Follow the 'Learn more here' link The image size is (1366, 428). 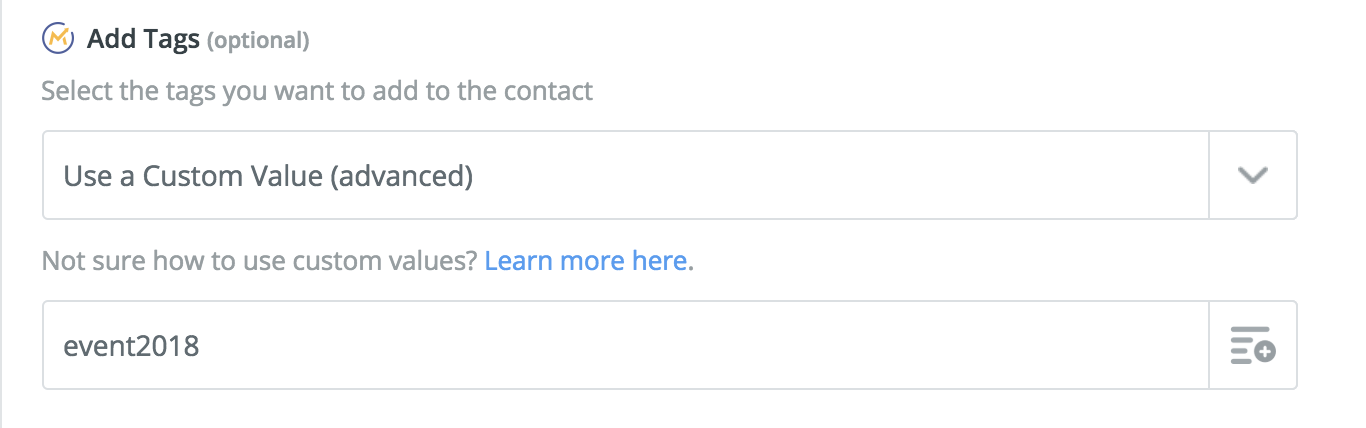(x=585, y=262)
